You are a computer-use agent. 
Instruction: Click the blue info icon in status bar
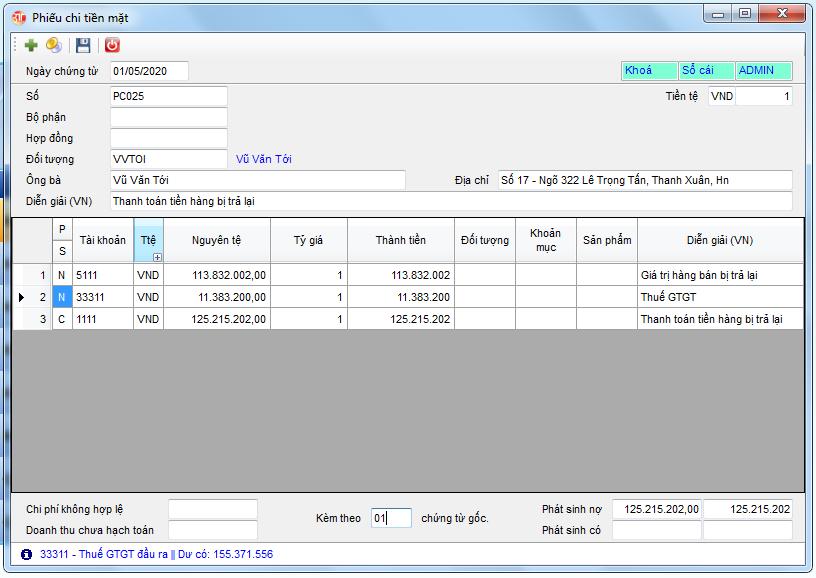point(26,554)
